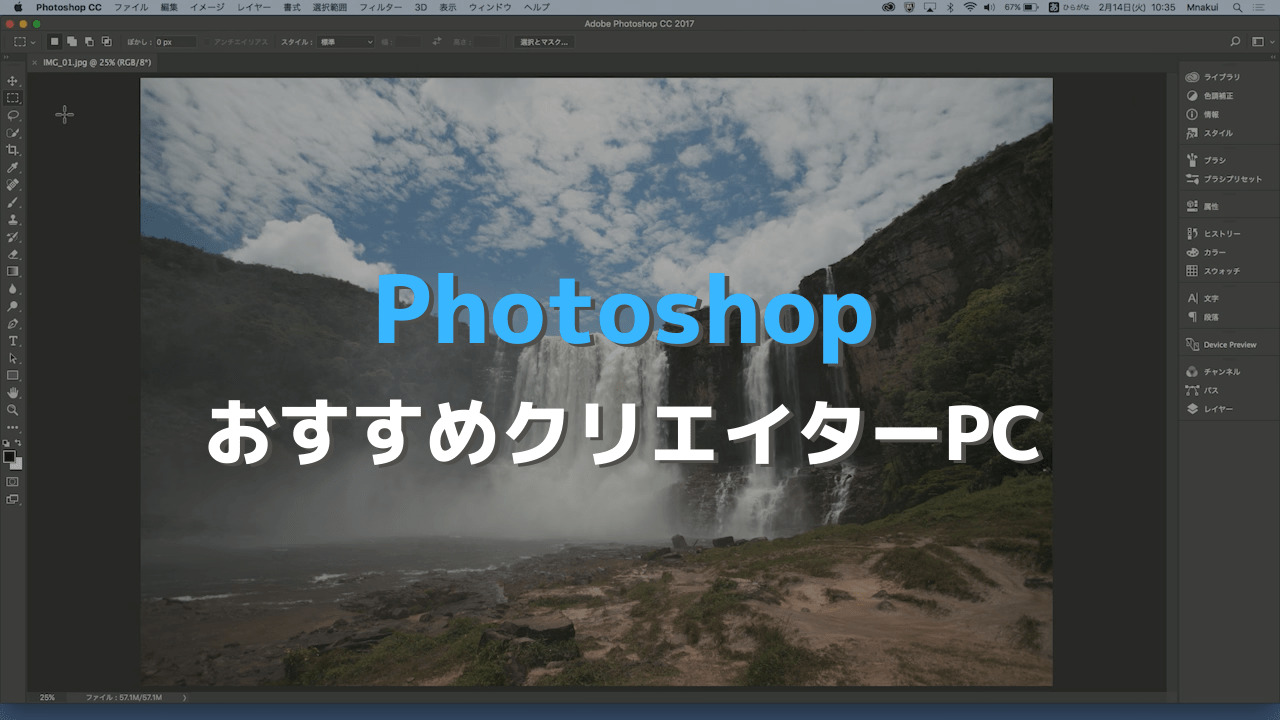
Task: Choose Intersect with Selection mode
Action: 106,42
